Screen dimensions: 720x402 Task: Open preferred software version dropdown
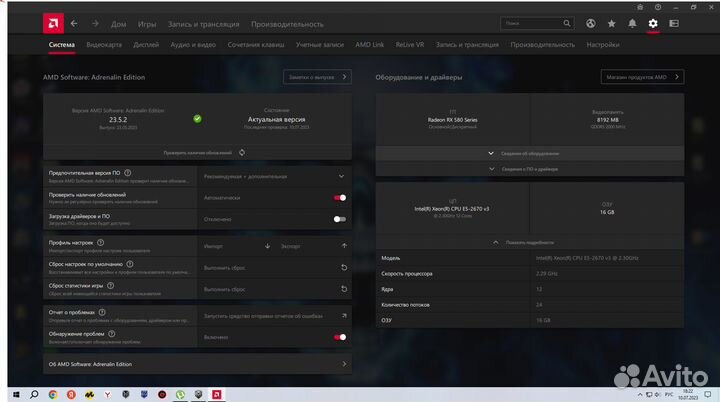coord(275,176)
